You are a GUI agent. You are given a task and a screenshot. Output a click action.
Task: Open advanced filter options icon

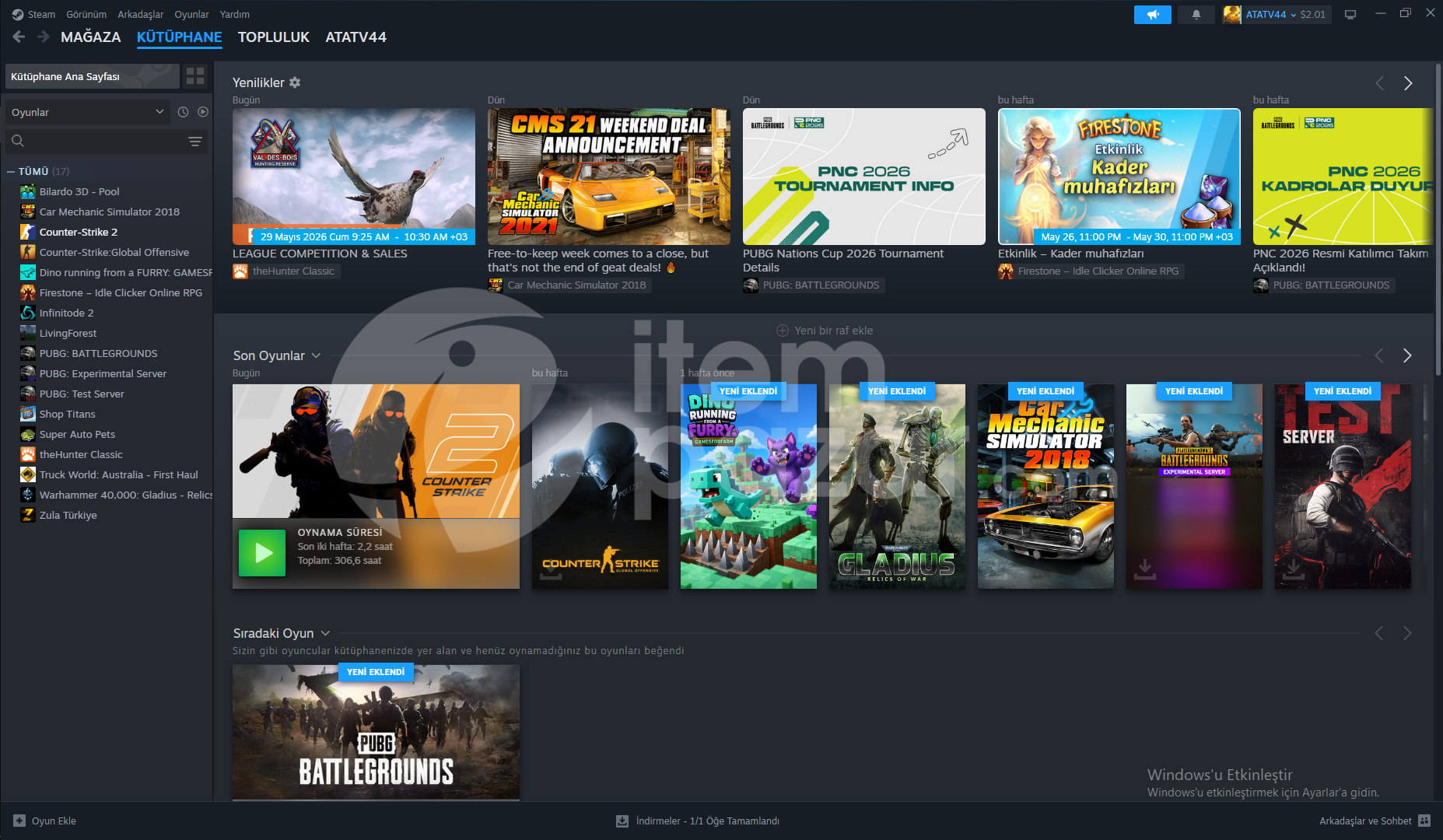coord(195,141)
